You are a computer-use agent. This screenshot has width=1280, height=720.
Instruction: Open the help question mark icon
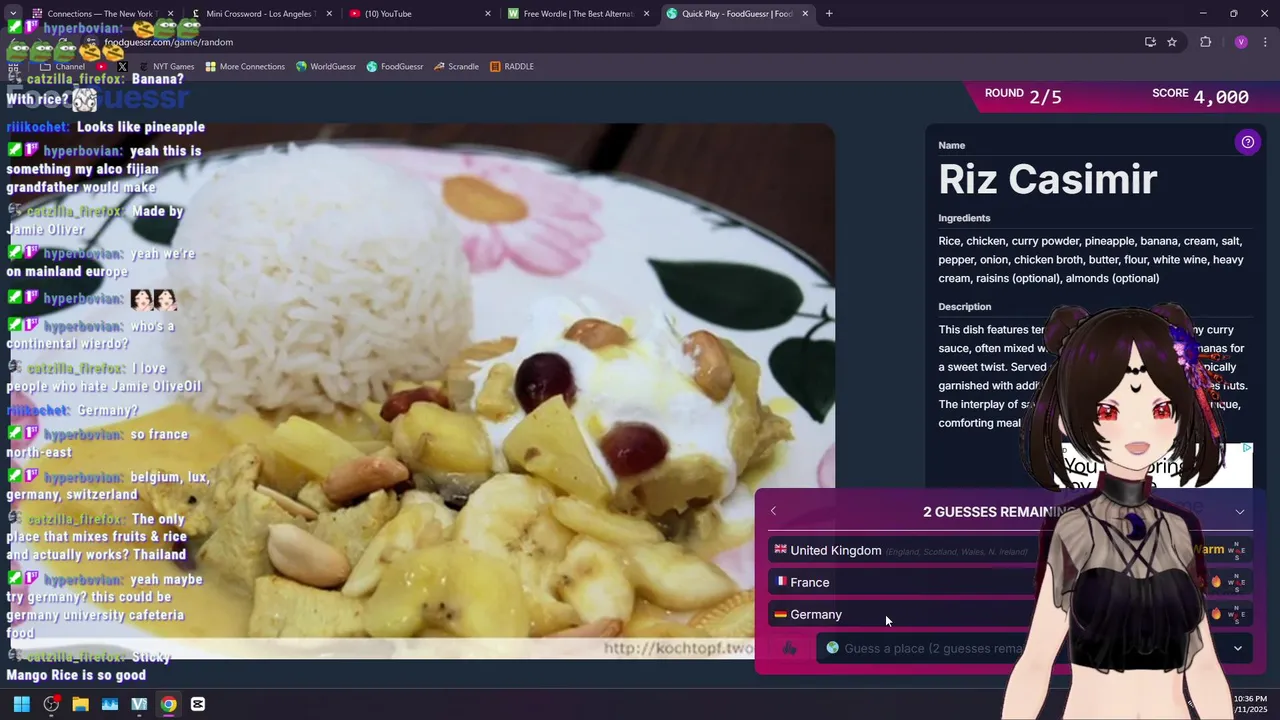point(1247,142)
